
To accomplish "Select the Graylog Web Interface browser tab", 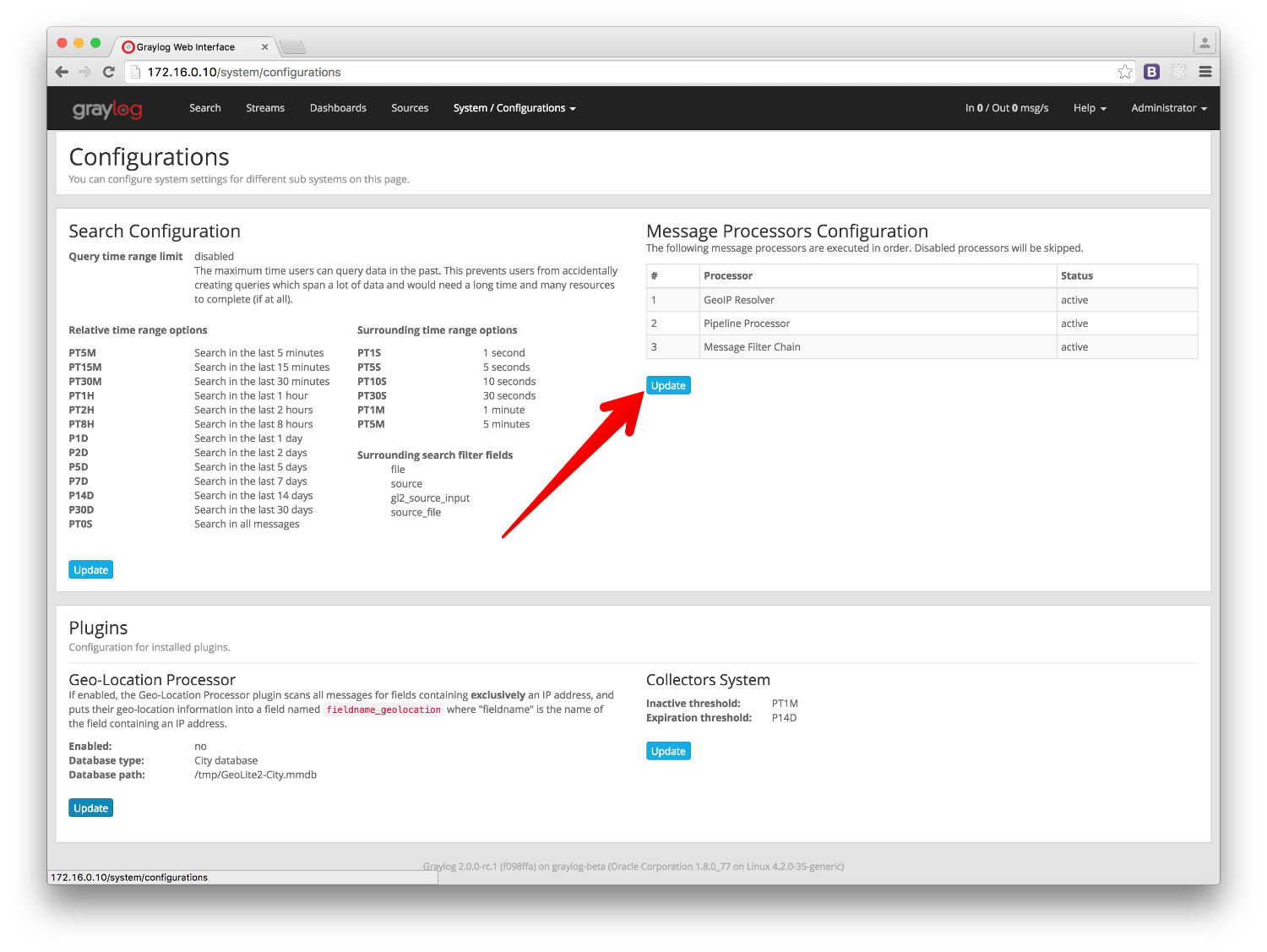I will pos(186,46).
